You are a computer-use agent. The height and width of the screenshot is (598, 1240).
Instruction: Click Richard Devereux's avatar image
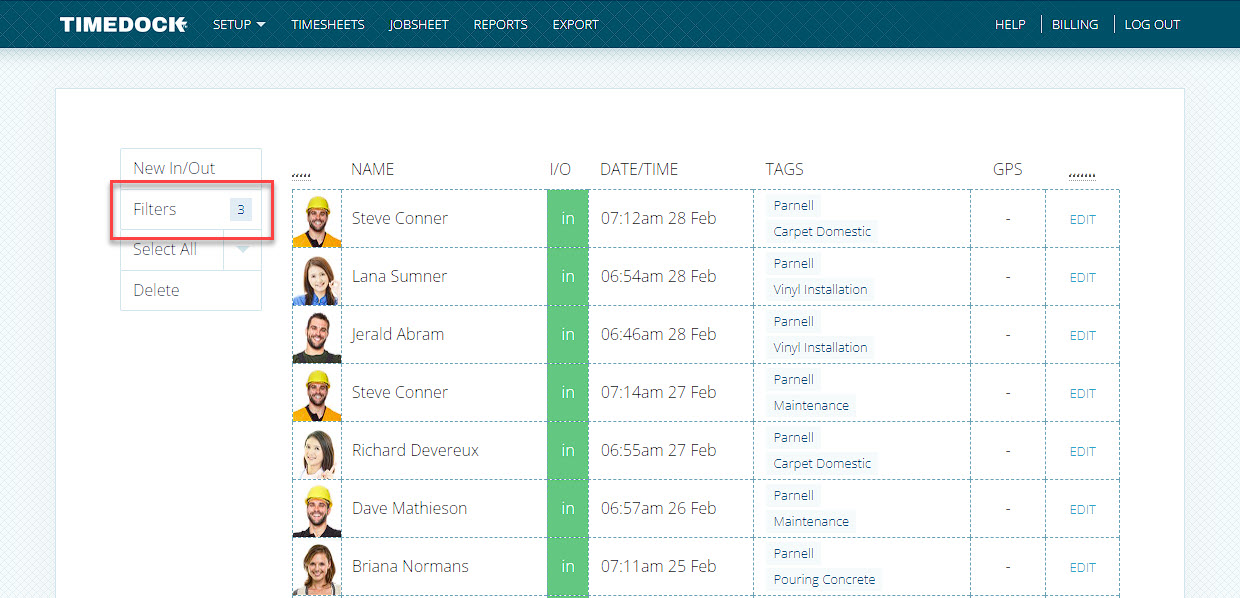click(x=317, y=452)
